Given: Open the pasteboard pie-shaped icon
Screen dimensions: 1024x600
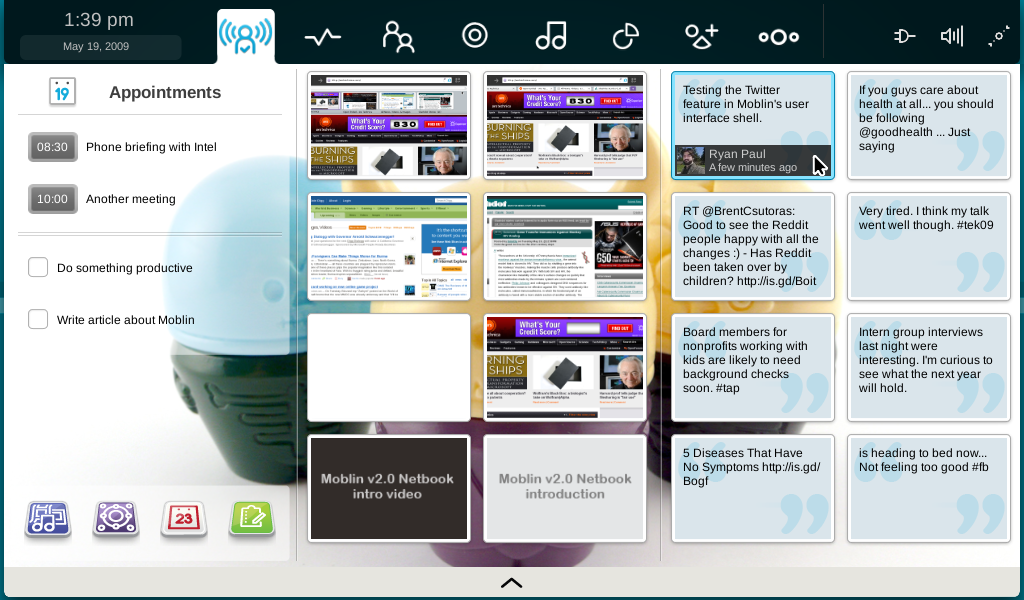Looking at the screenshot, I should 626,36.
